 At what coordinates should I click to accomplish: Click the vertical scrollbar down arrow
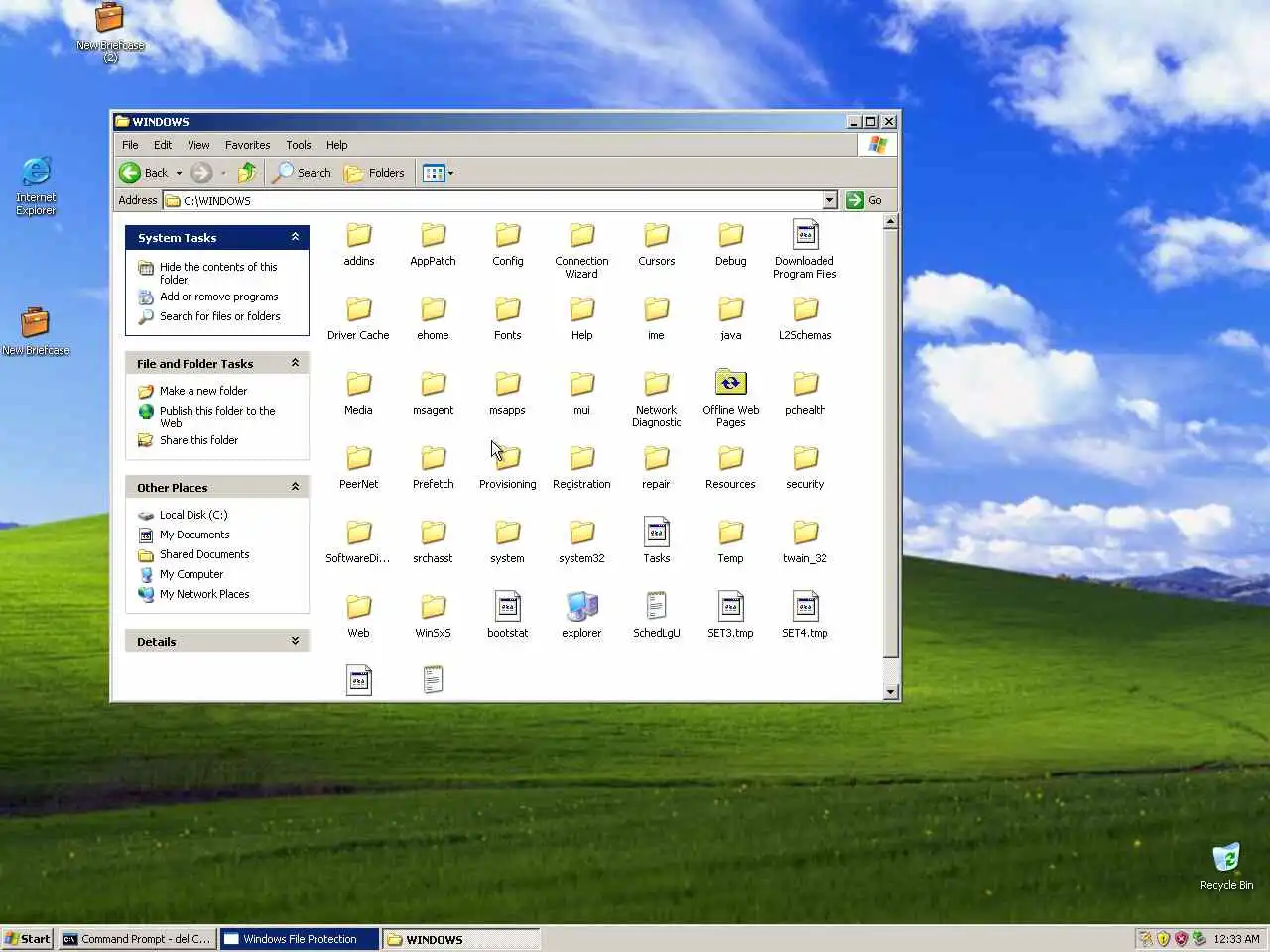pos(890,692)
